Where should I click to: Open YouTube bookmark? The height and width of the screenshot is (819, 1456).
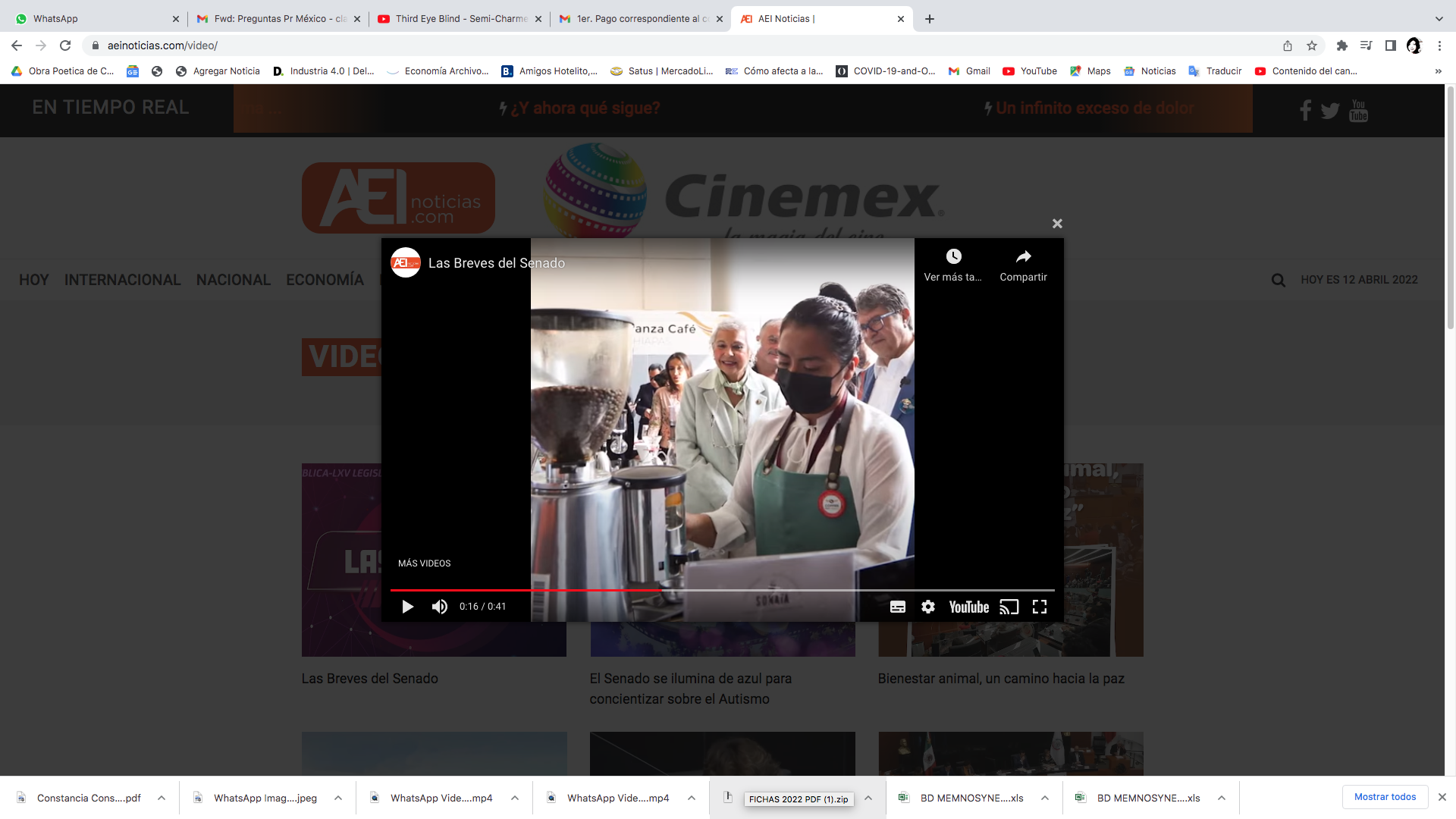click(1030, 71)
